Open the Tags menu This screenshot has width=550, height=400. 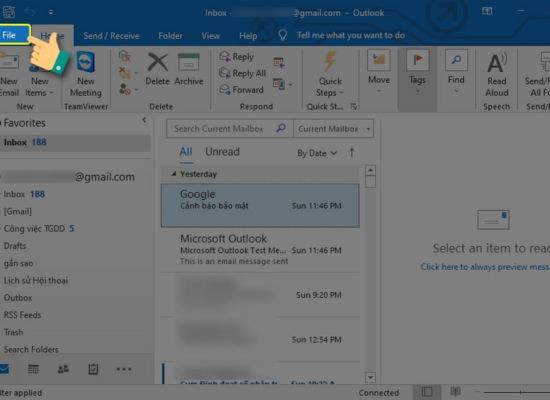pos(417,72)
